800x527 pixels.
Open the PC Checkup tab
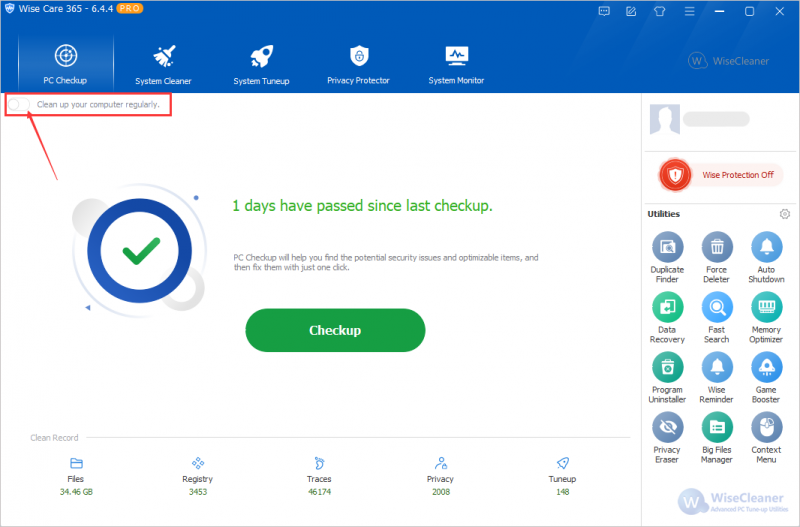pyautogui.click(x=65, y=64)
